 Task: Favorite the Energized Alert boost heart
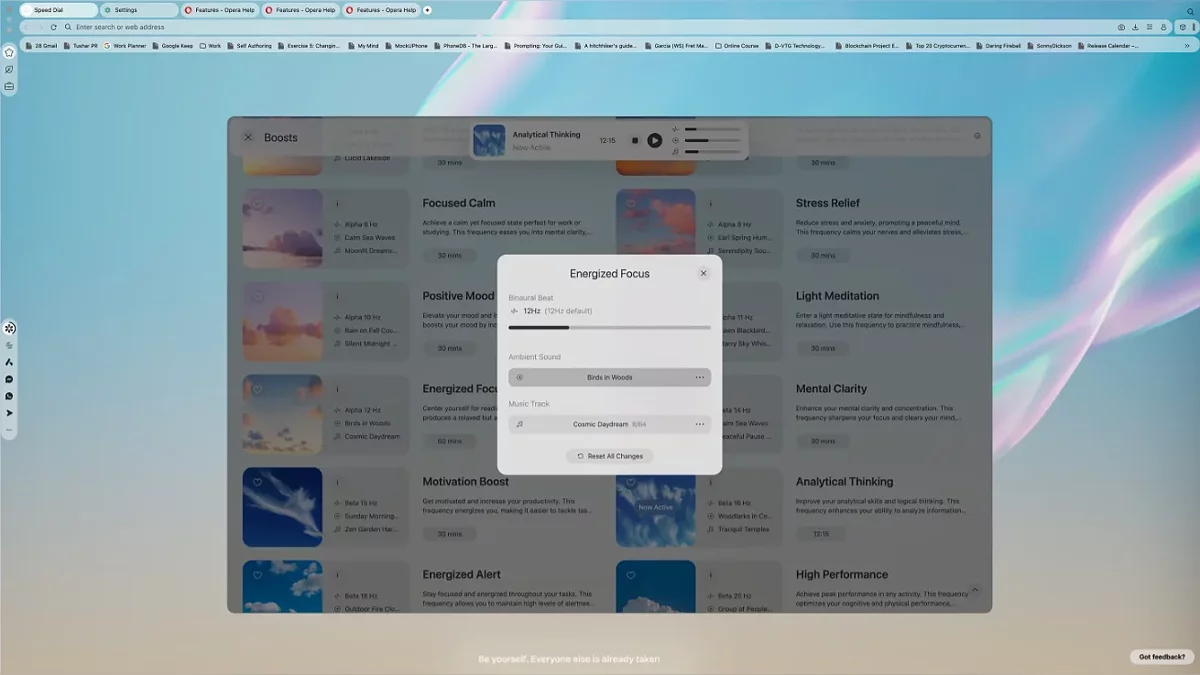257,575
